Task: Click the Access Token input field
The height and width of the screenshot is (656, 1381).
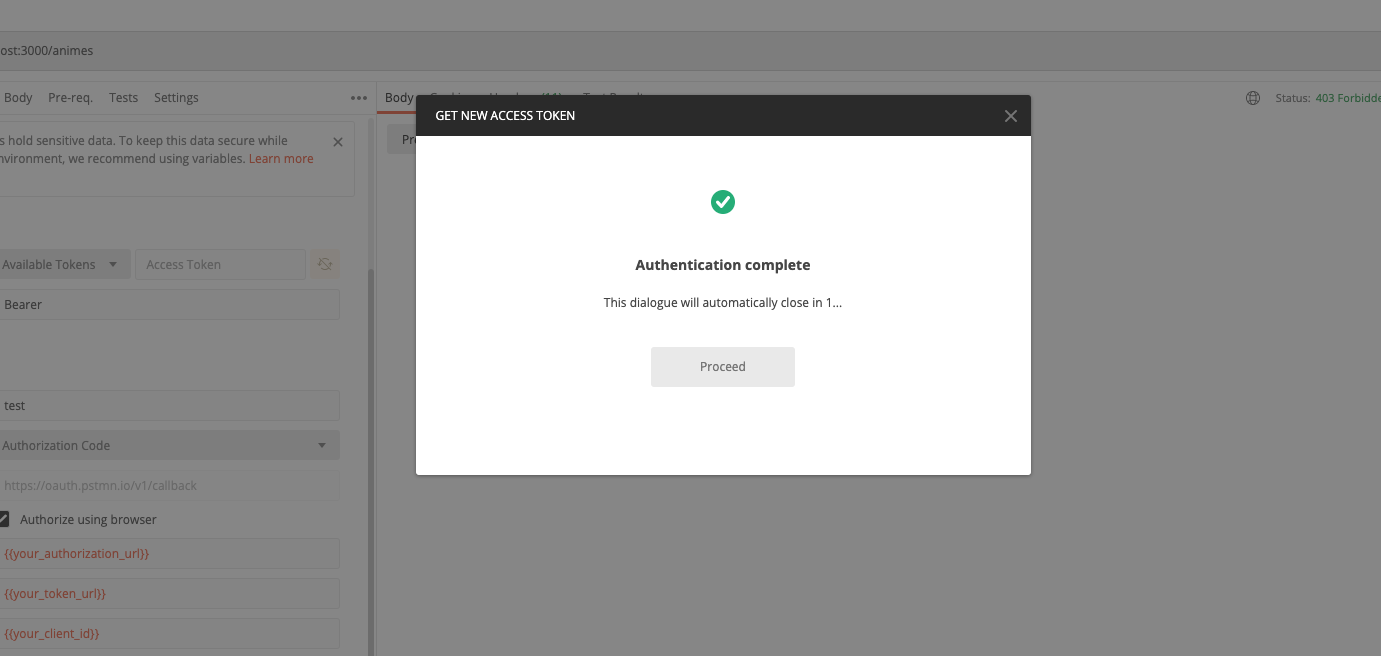Action: [x=220, y=265]
